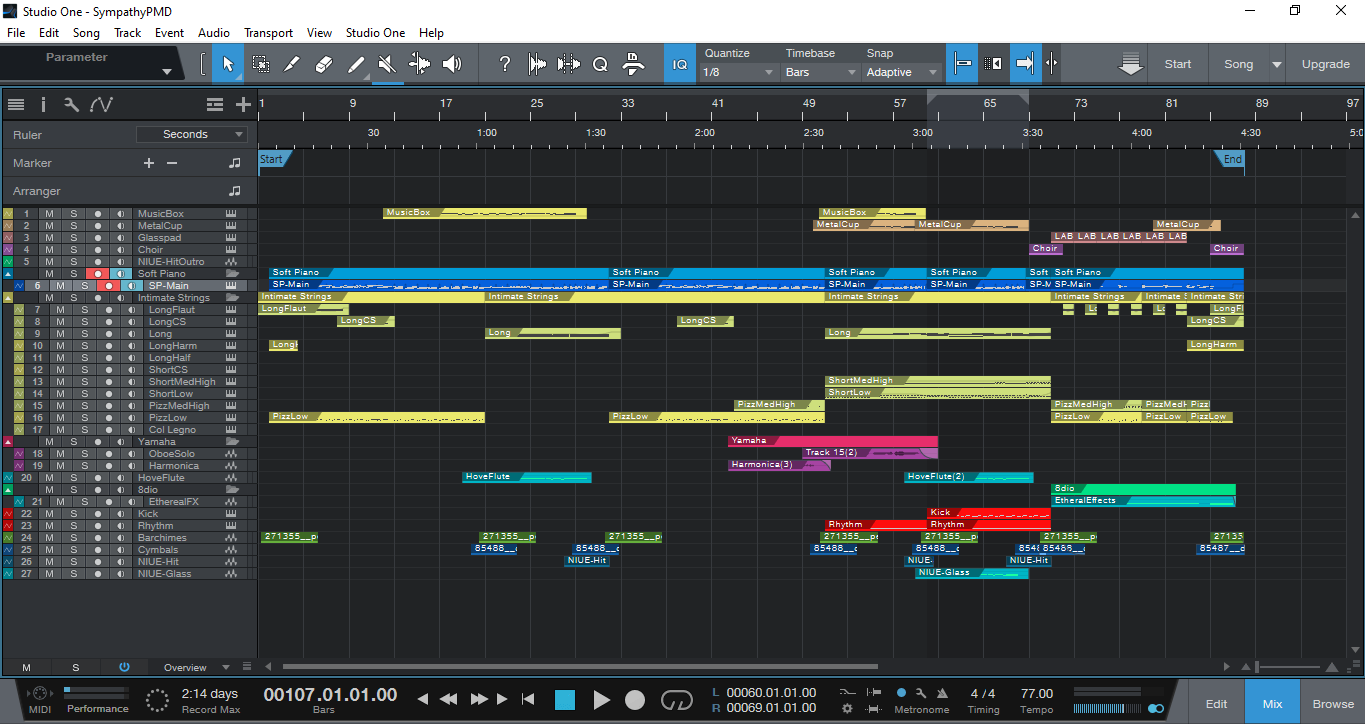Viewport: 1365px width, 724px height.
Task: Click the Stop button in transport
Action: click(565, 700)
